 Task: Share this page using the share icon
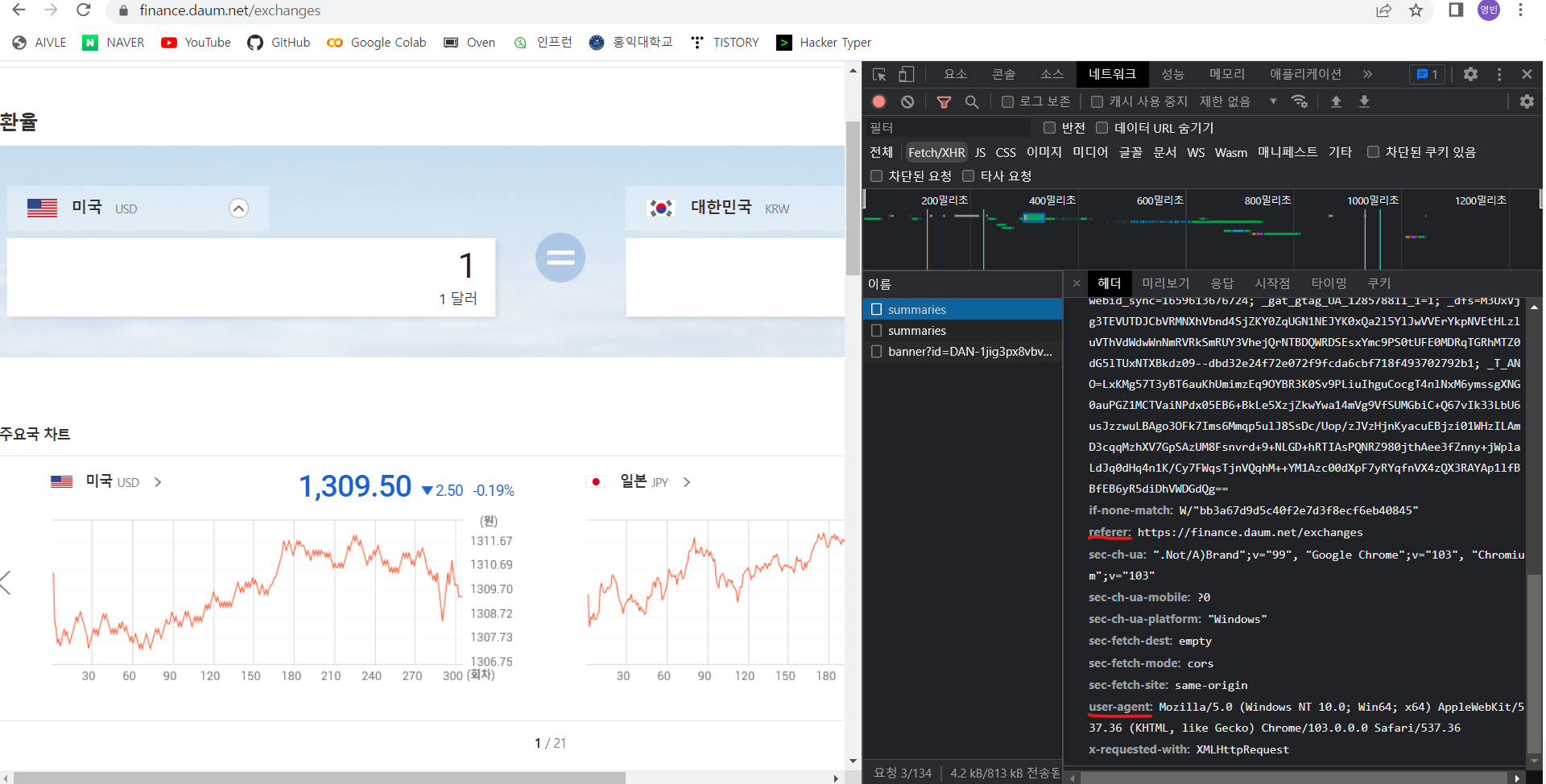click(x=1383, y=10)
